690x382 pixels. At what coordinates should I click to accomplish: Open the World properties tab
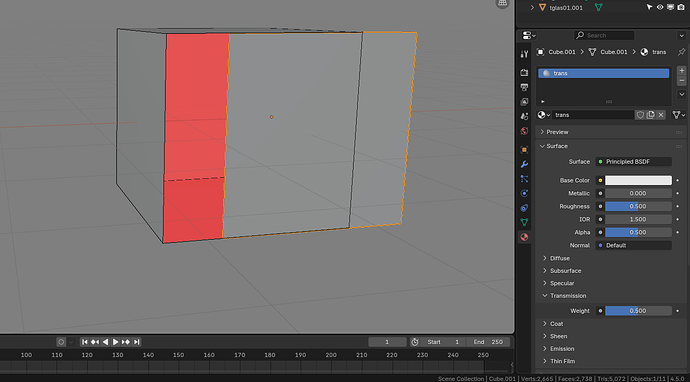pos(524,131)
